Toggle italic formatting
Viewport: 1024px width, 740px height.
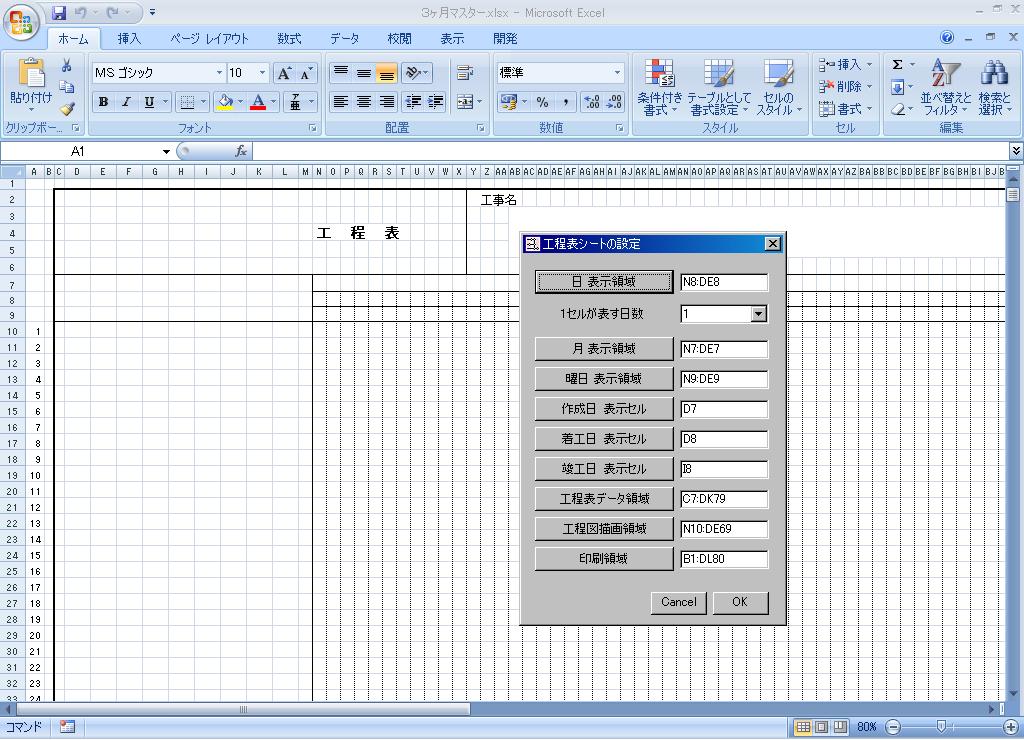126,102
